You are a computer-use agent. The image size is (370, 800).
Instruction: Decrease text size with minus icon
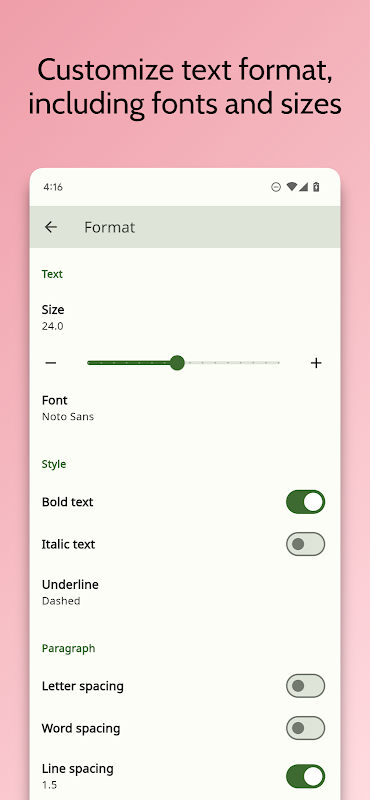(x=51, y=363)
